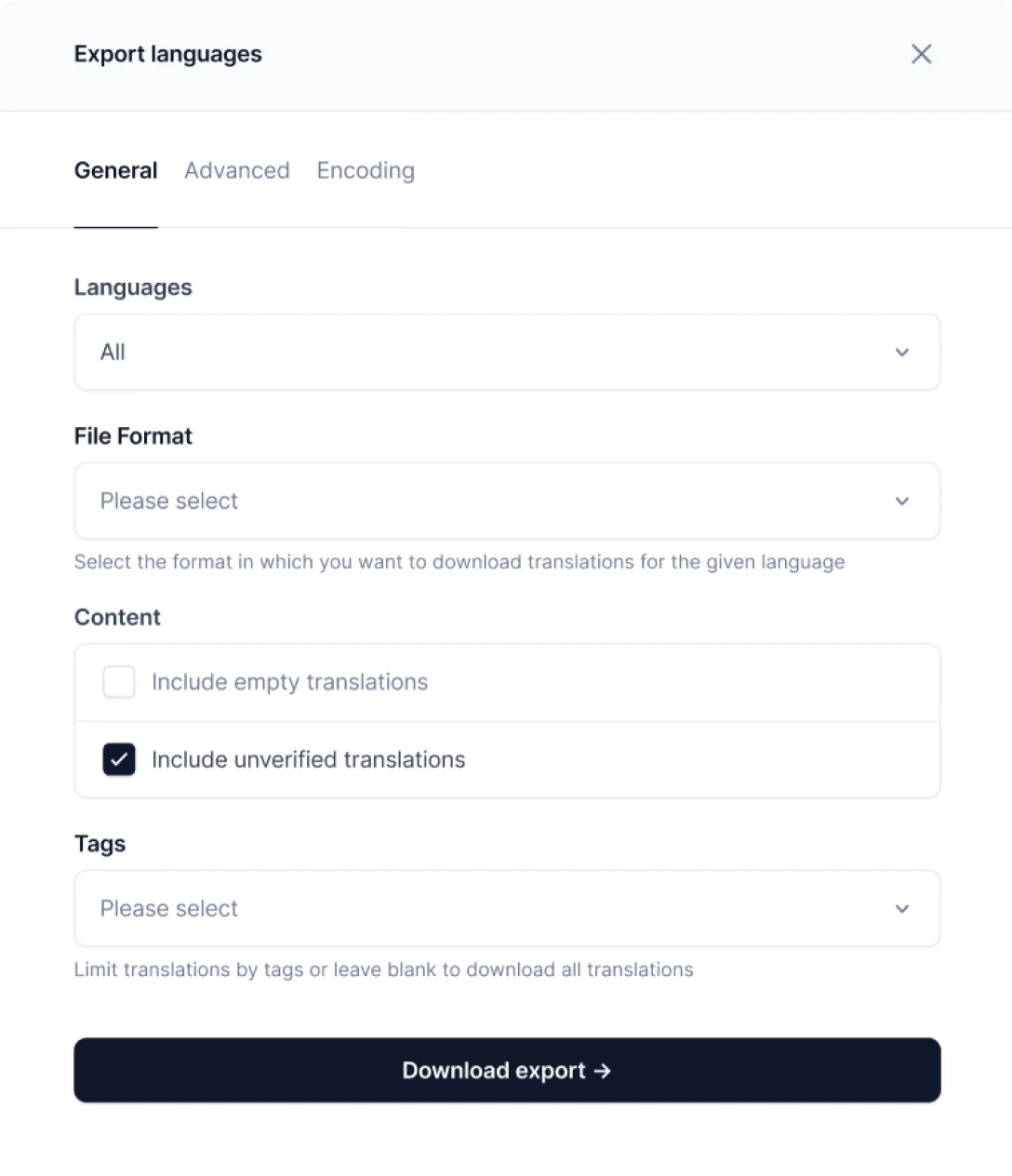Click the File Format field label

(x=133, y=436)
